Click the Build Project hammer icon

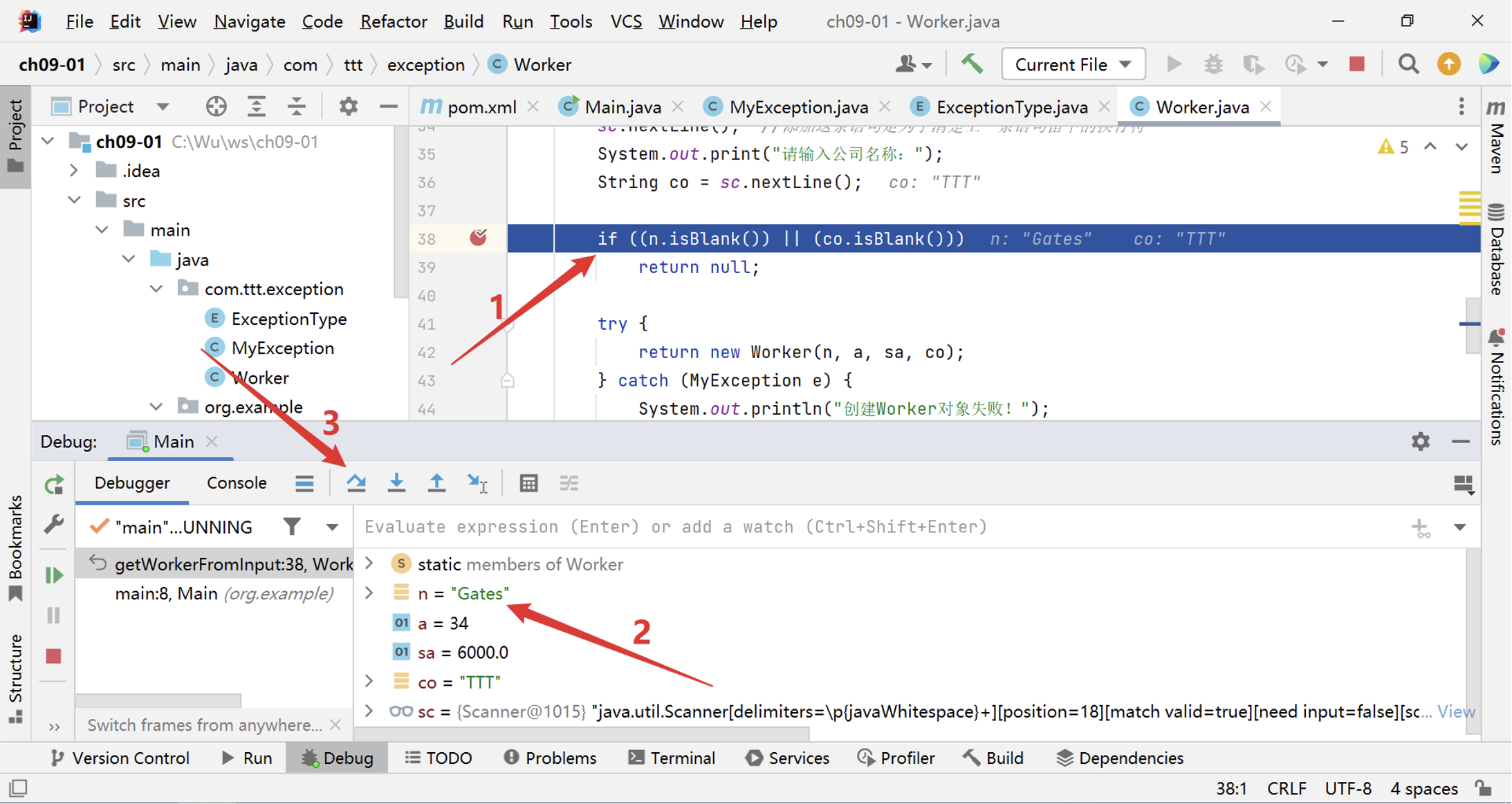point(972,64)
